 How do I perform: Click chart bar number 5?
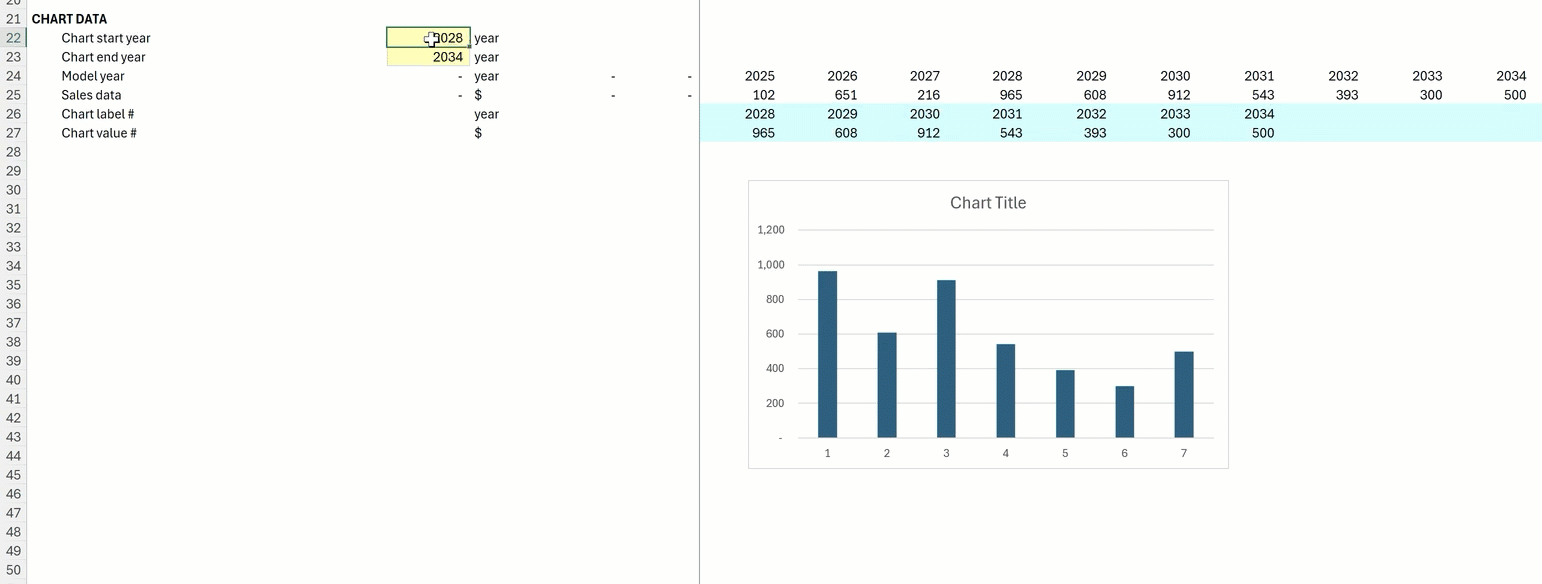(1065, 404)
